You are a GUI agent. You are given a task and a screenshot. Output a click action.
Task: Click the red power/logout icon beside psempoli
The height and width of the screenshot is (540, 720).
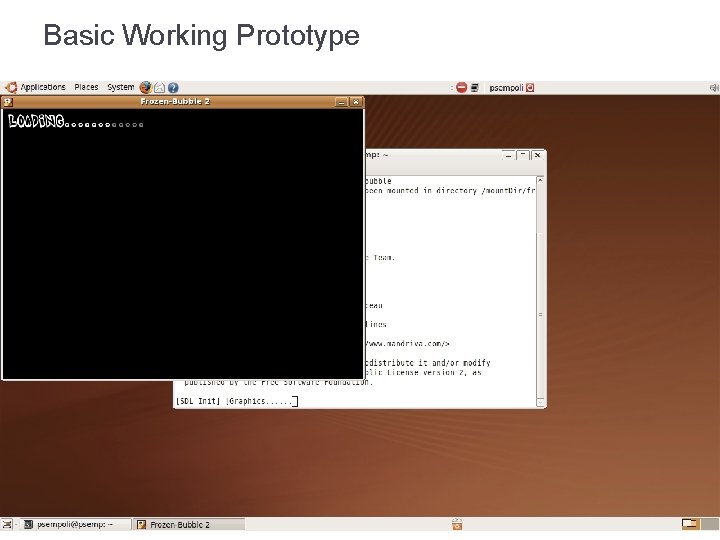[530, 87]
